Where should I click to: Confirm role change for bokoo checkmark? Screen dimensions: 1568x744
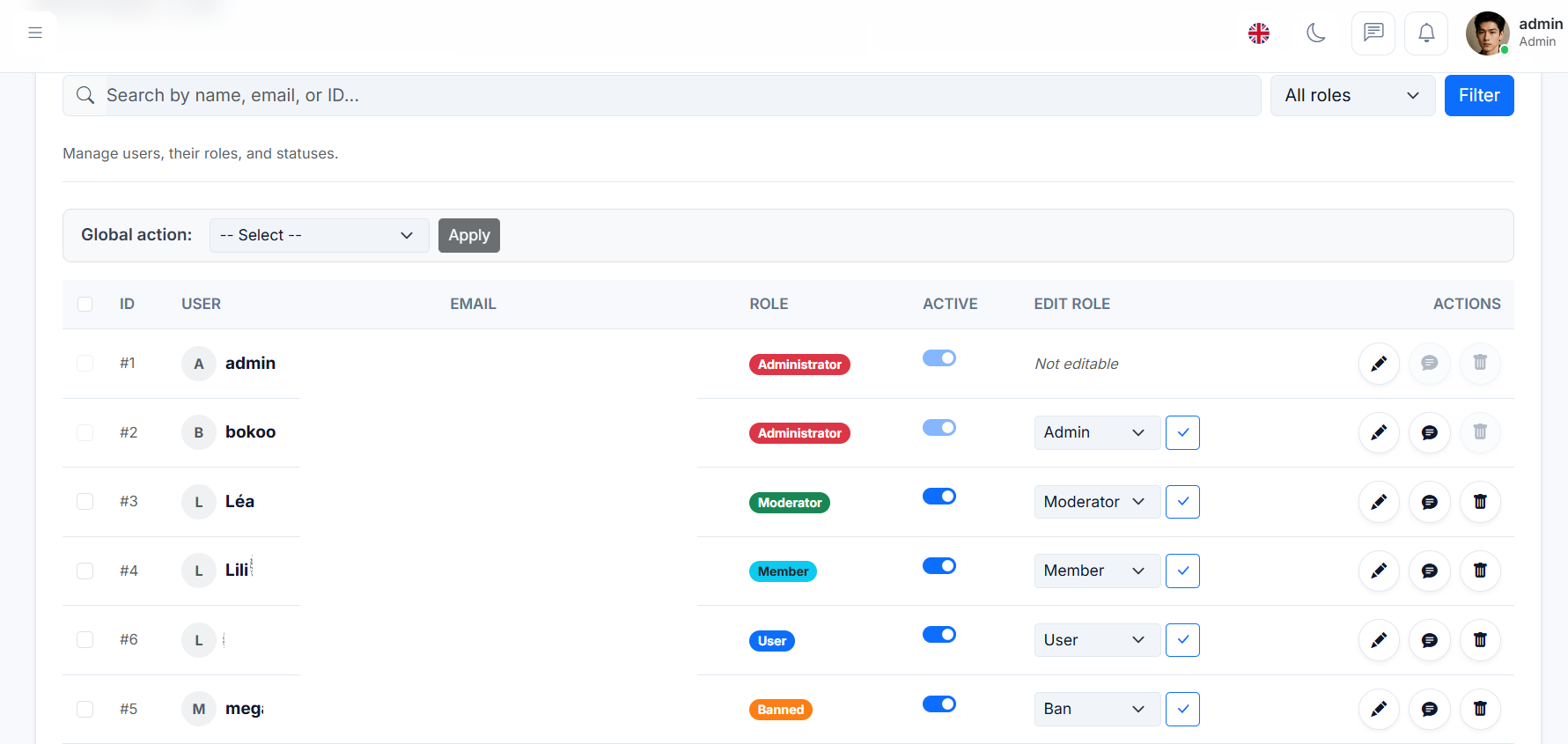(1182, 432)
